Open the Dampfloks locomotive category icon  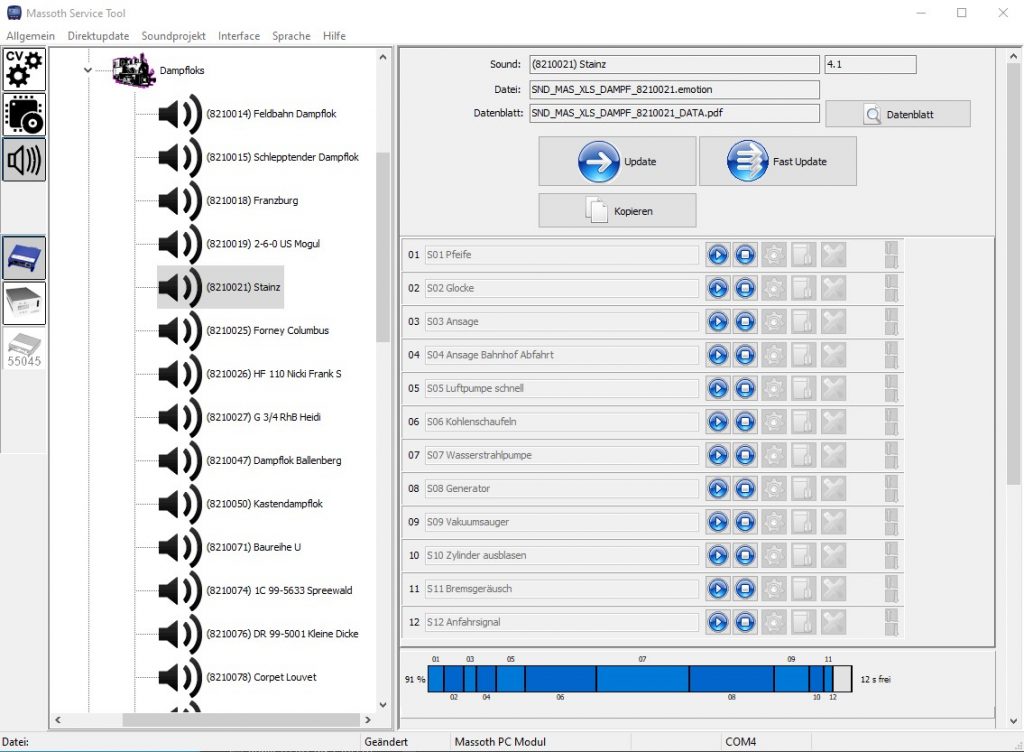[x=131, y=70]
